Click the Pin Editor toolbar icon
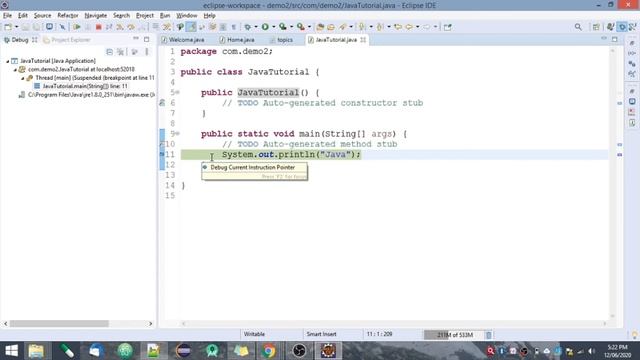The image size is (640, 360). (x=448, y=27)
